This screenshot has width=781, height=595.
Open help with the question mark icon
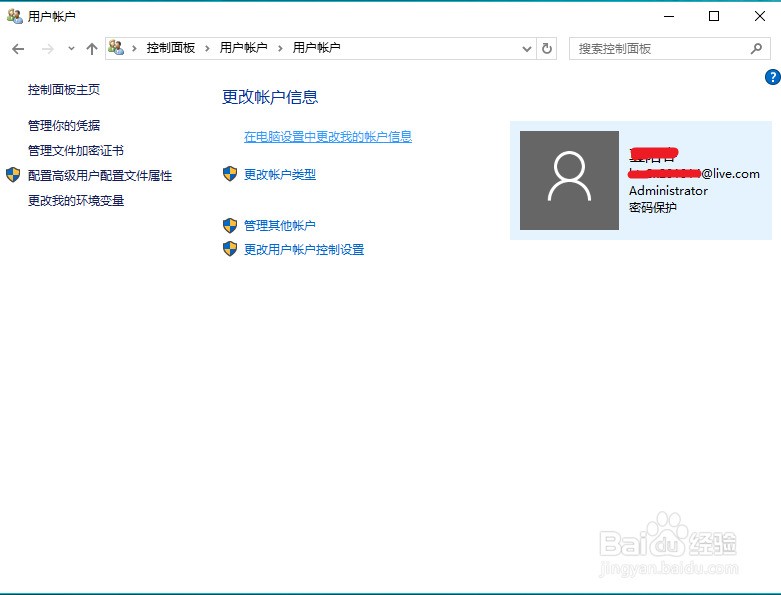[773, 77]
